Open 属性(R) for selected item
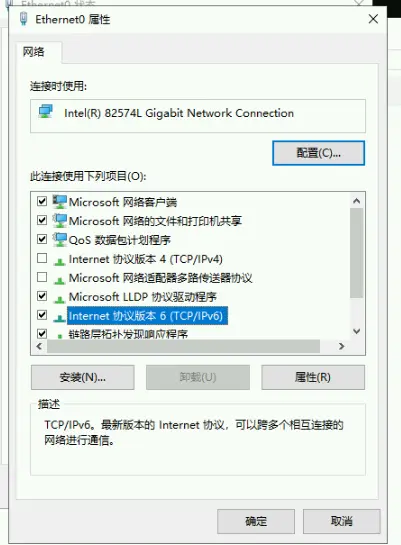The height and width of the screenshot is (545, 401). point(313,377)
